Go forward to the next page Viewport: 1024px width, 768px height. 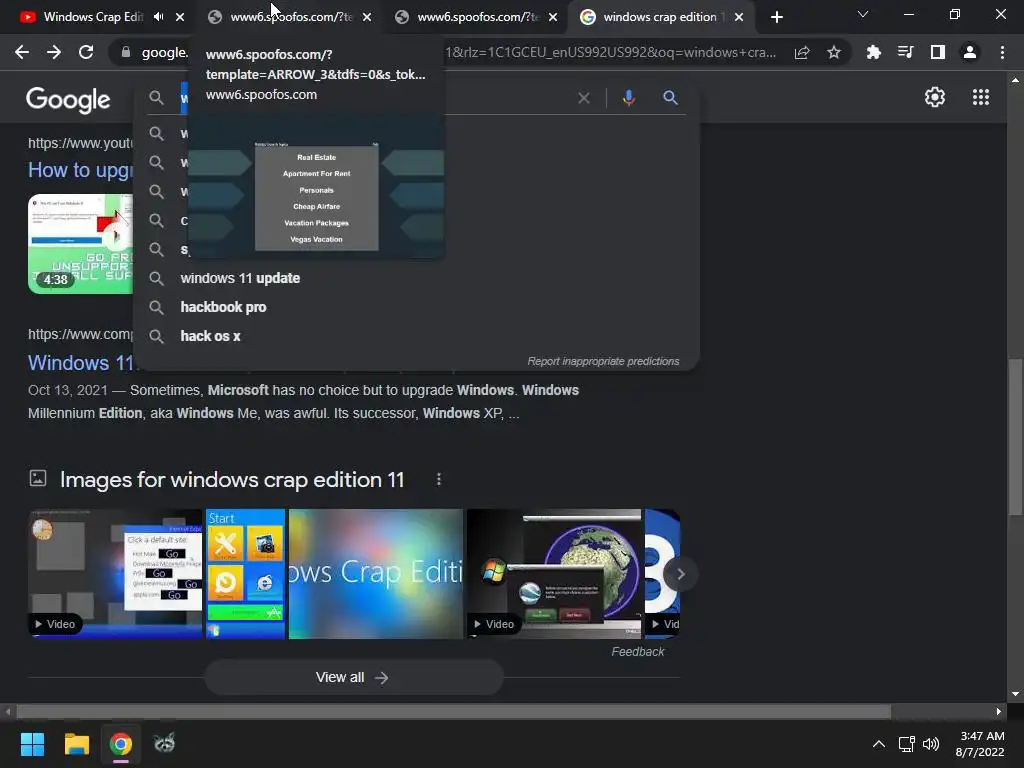click(x=54, y=52)
